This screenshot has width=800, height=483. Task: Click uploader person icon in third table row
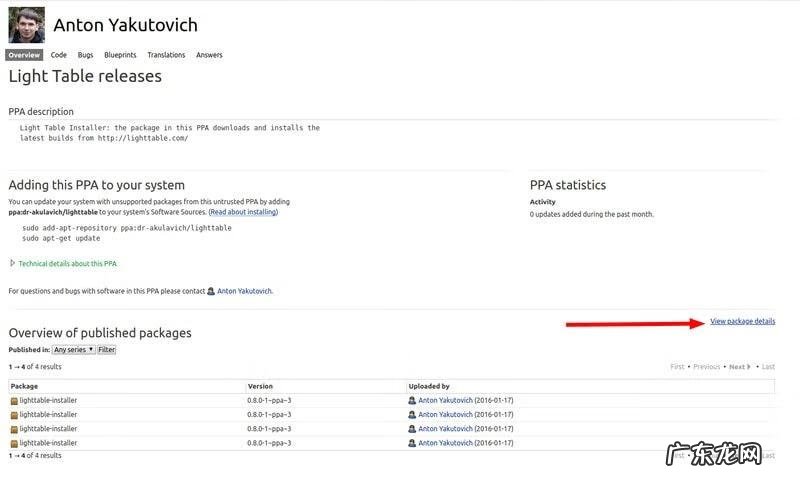412,429
